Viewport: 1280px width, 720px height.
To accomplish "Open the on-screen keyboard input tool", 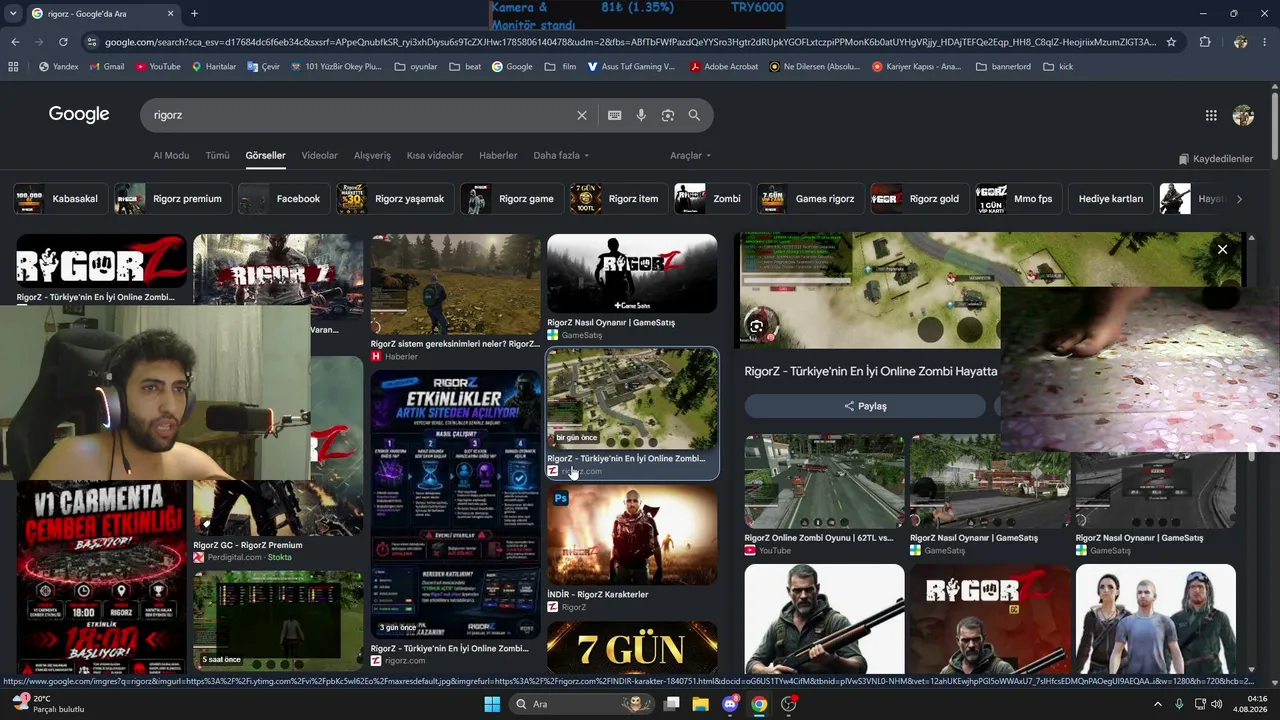I will pyautogui.click(x=615, y=115).
